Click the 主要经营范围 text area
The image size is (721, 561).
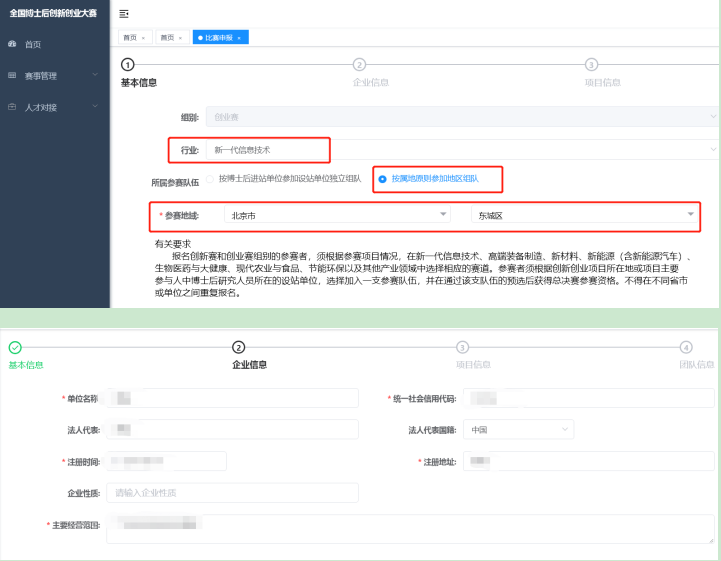click(x=410, y=529)
